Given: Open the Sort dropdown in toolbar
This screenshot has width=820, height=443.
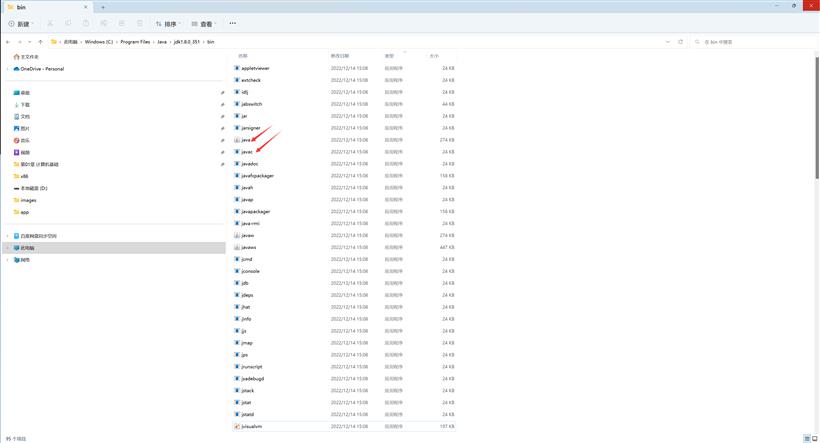Looking at the screenshot, I should point(168,24).
